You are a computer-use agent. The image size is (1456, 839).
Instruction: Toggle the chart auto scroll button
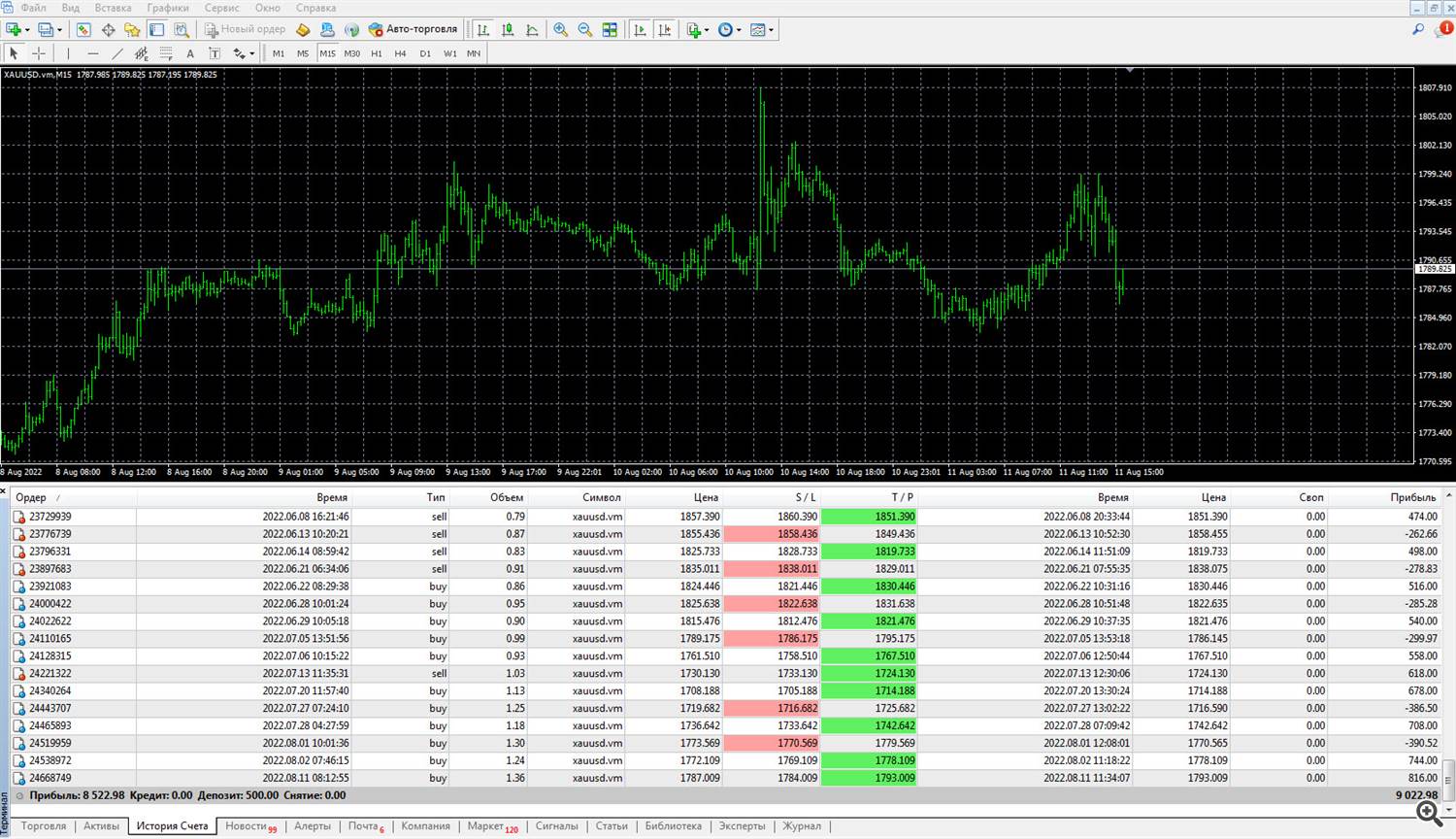coord(640,30)
